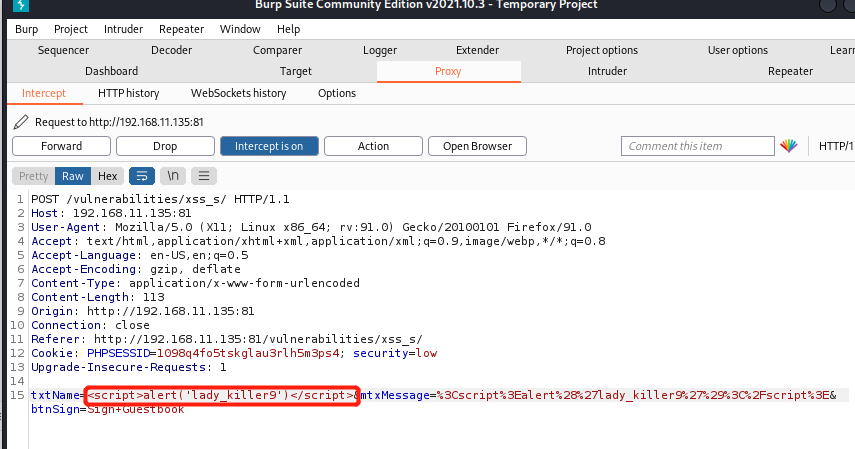Switch to the Project options tab
The width and height of the screenshot is (855, 449).
tap(601, 50)
